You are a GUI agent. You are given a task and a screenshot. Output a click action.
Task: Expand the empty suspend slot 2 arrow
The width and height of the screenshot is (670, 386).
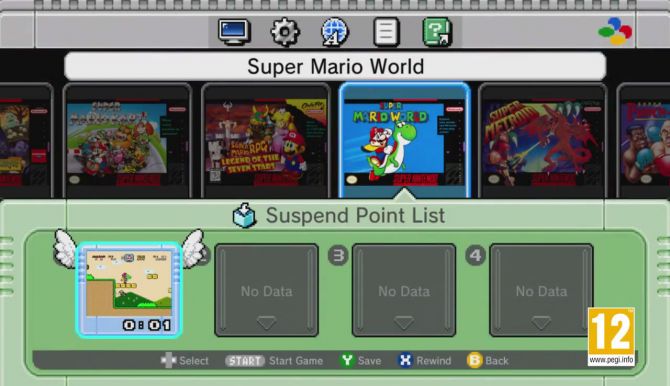(266, 323)
